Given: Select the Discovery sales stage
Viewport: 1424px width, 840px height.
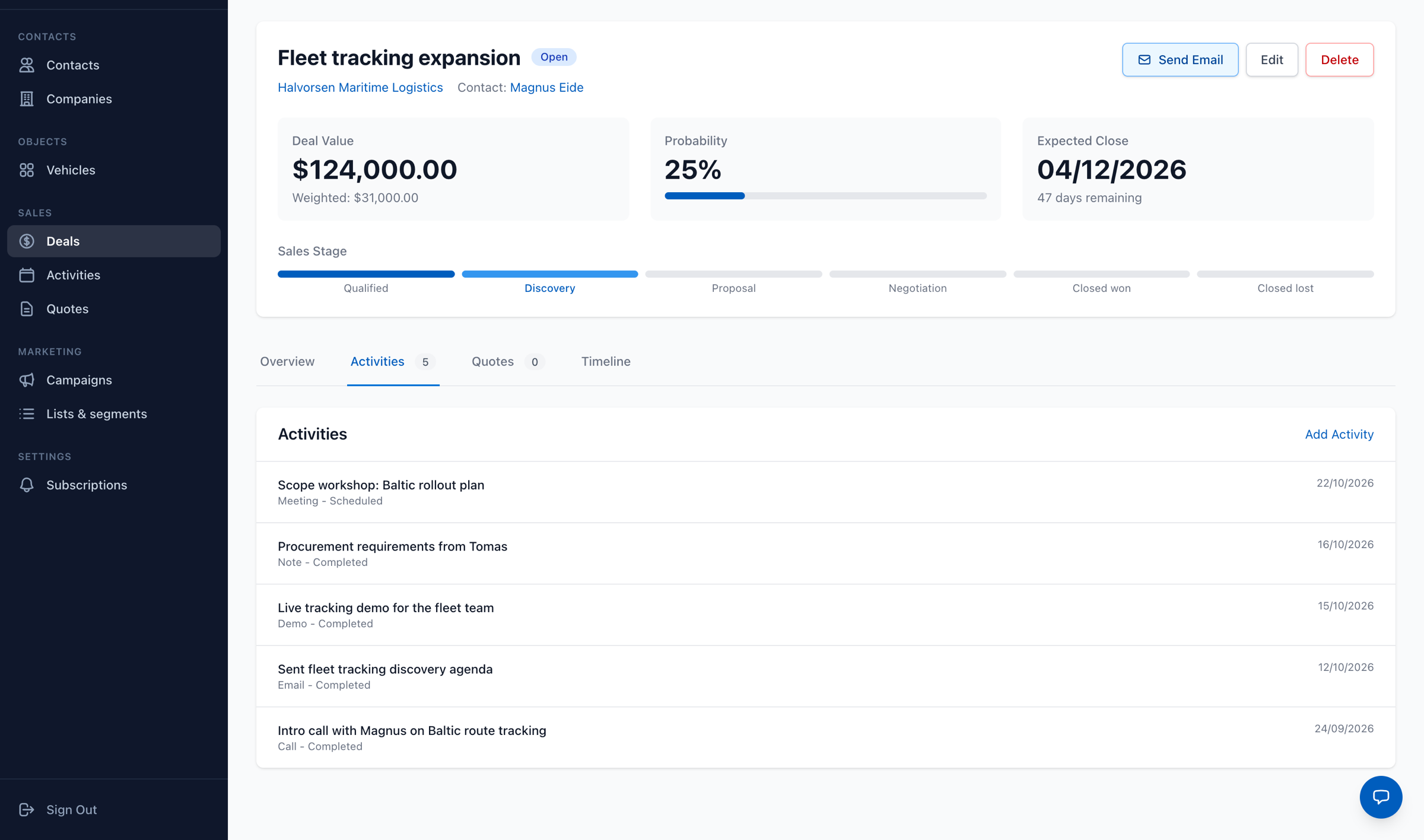Looking at the screenshot, I should (549, 282).
